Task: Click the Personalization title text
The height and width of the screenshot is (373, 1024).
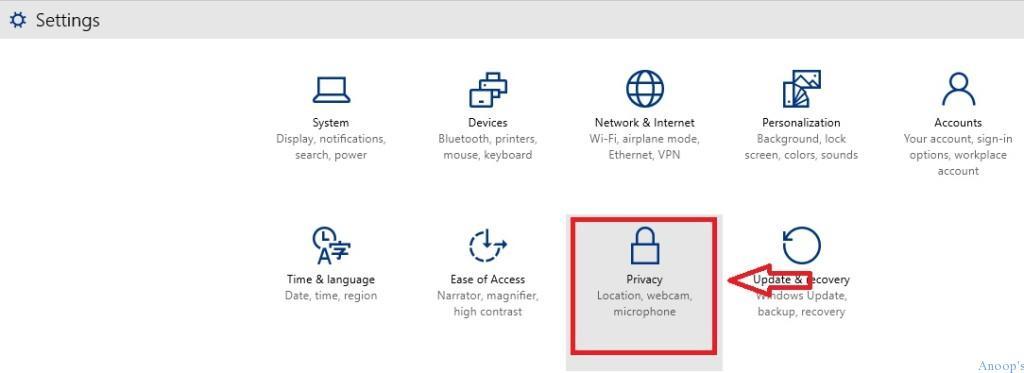Action: pos(801,123)
